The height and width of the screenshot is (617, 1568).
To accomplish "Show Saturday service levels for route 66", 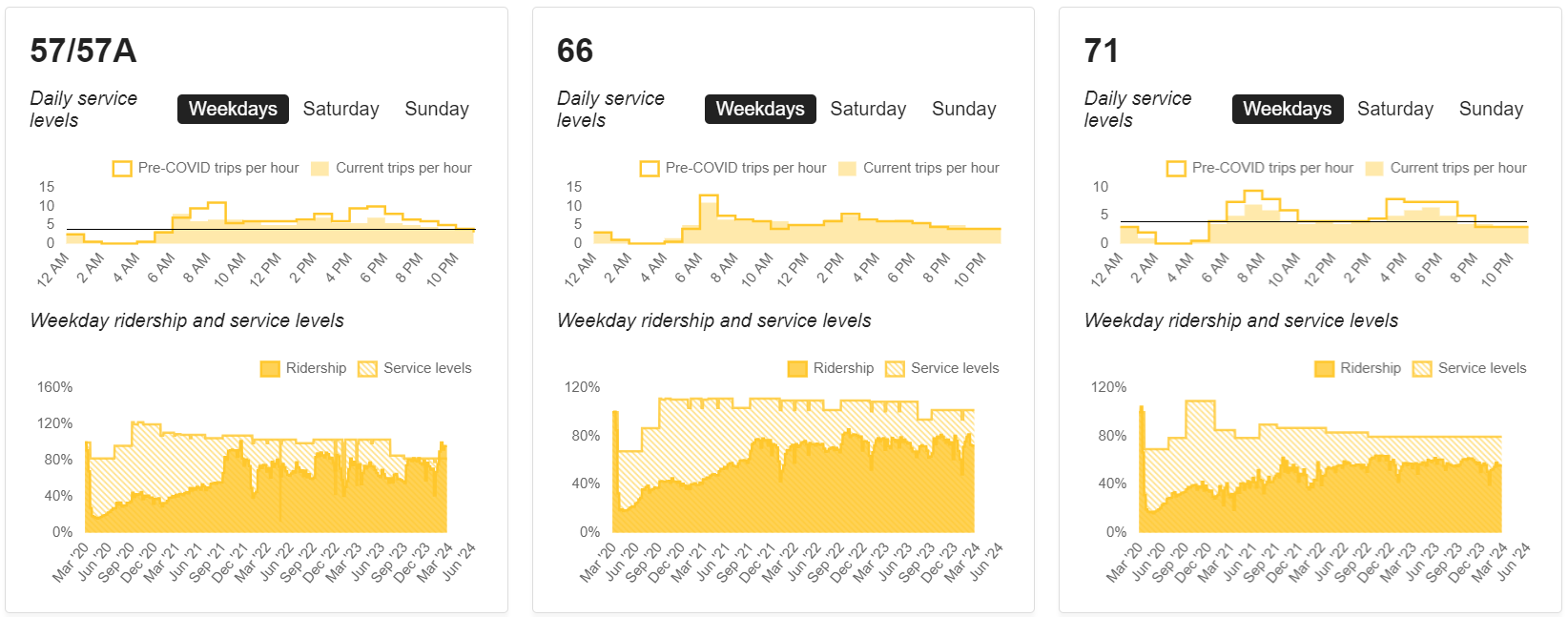I will (867, 109).
